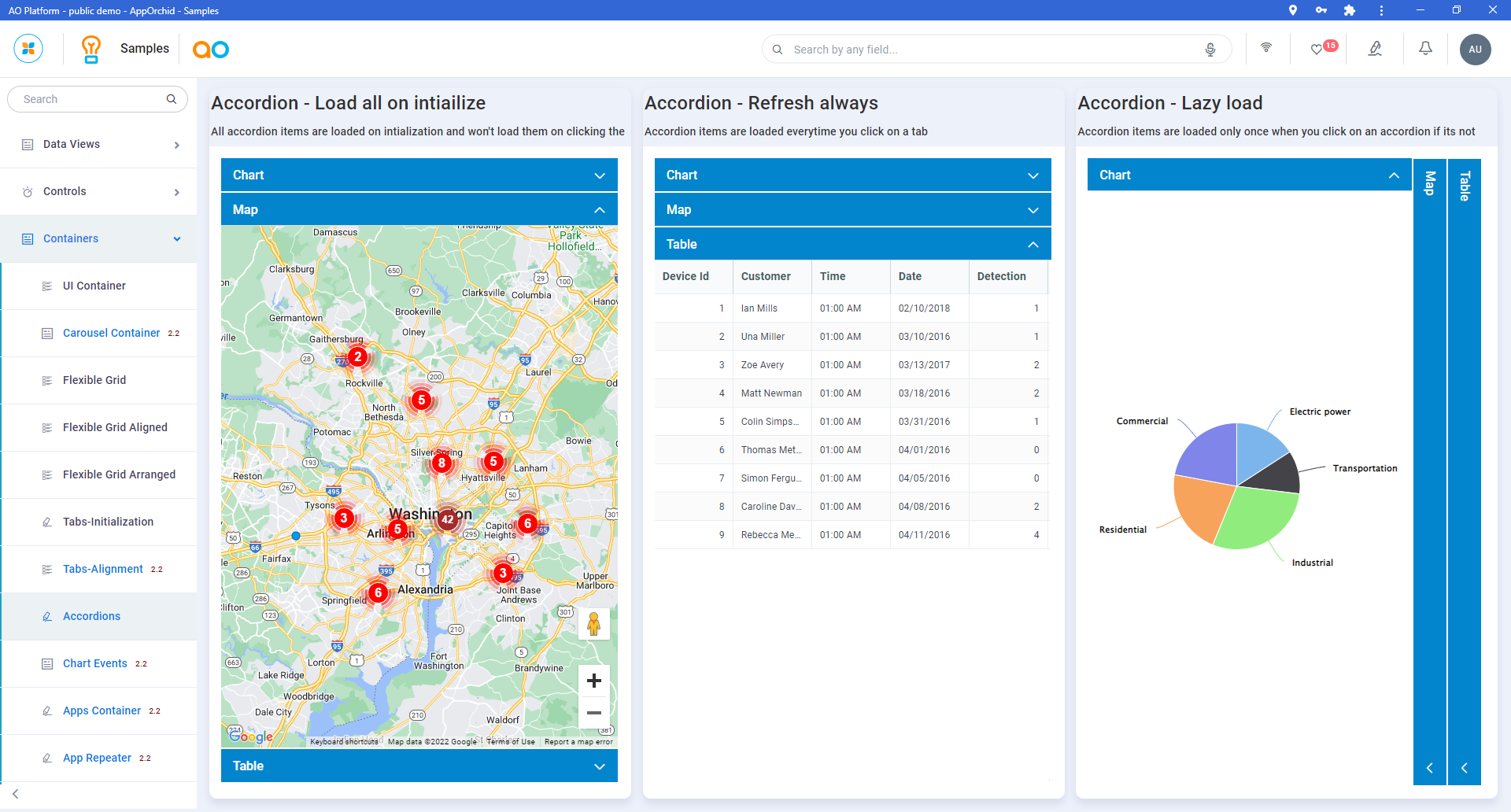Zoom in the map with plus button

click(594, 681)
